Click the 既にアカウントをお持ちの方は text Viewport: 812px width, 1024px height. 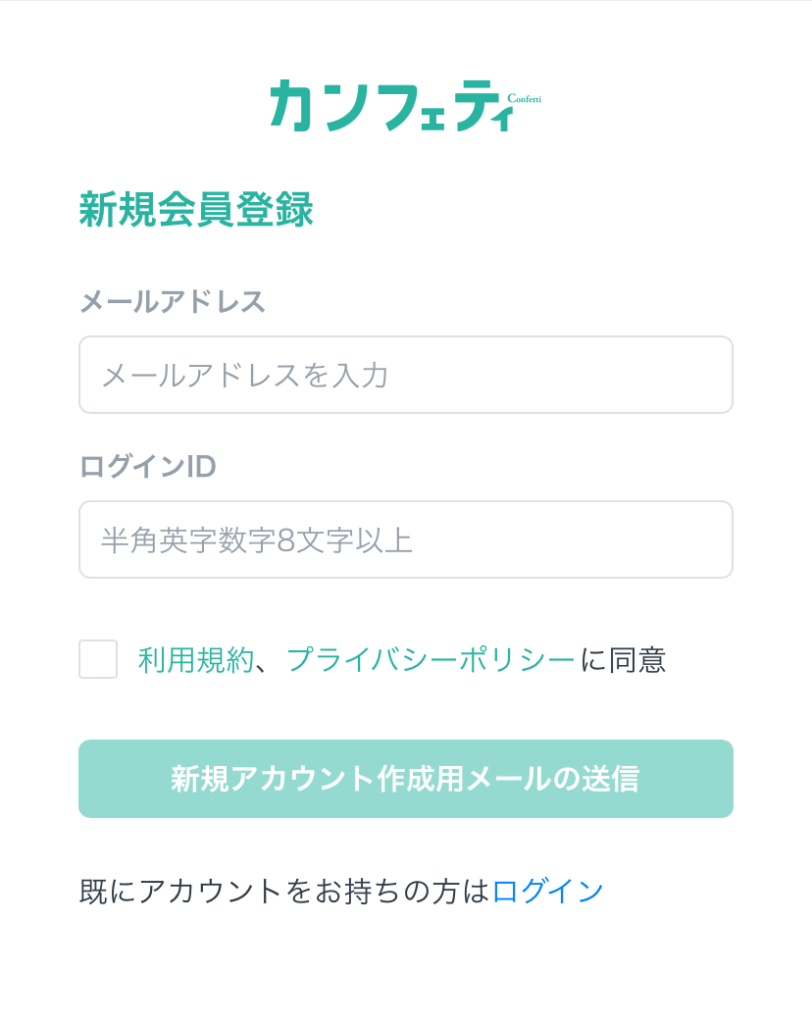(x=285, y=891)
